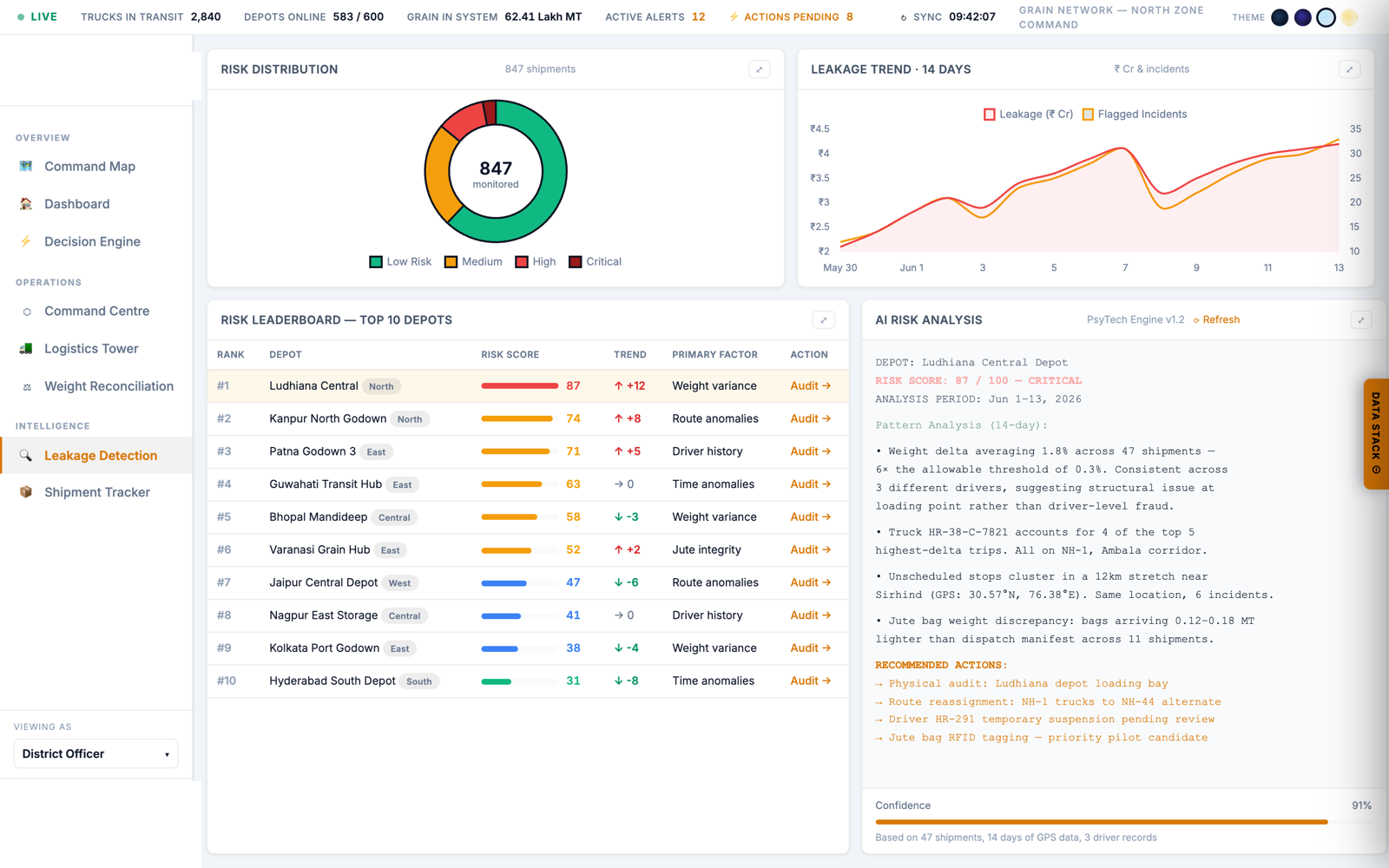Go to Command Centre in sidebar
Viewport: 1389px width, 868px height.
96,311
